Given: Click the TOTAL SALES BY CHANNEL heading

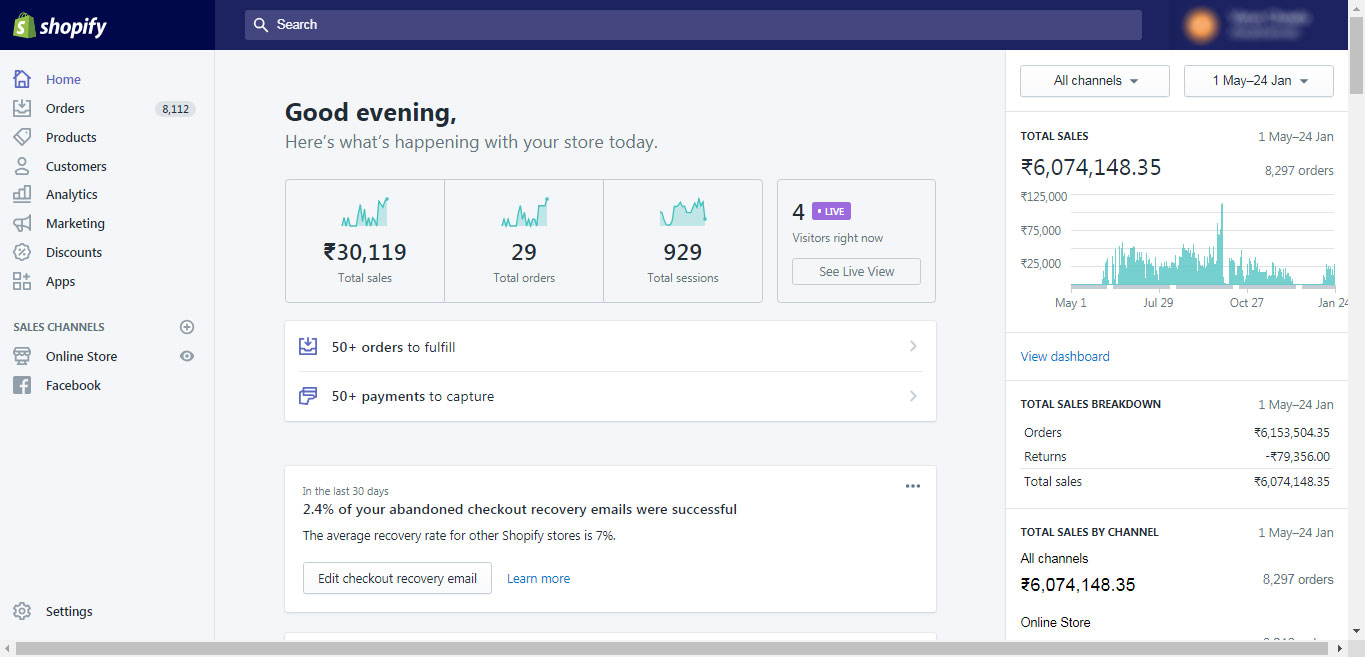Looking at the screenshot, I should click(x=1090, y=532).
